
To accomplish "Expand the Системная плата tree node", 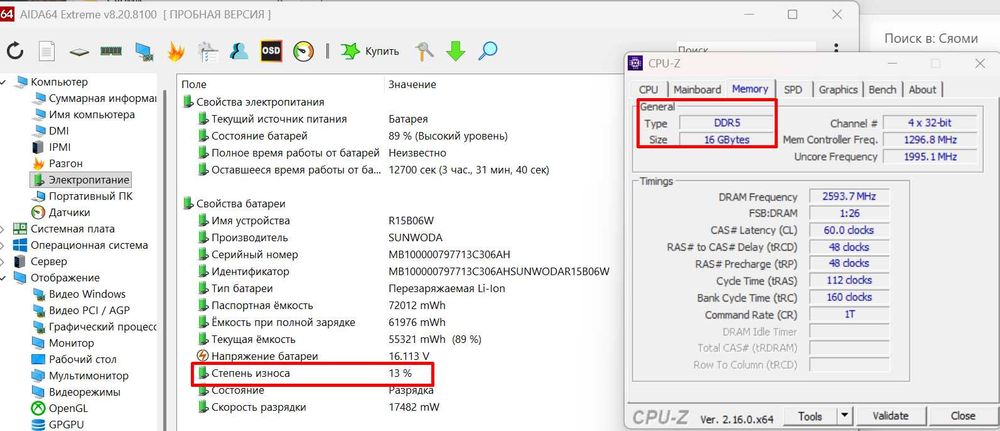I will [x=4, y=229].
